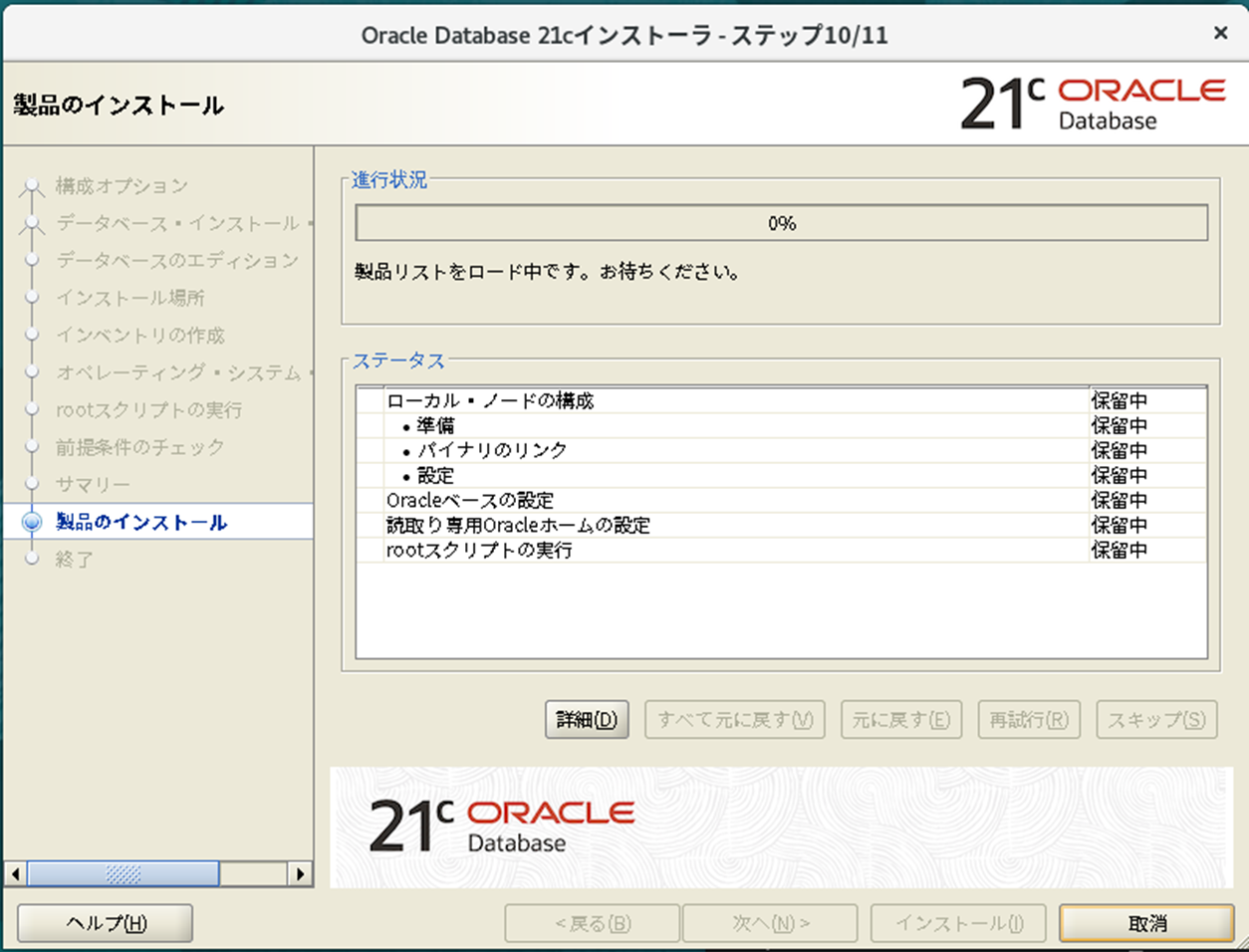Screen dimensions: 1249x952
Task: Select the データベース・インストール step
Action: pos(184,223)
